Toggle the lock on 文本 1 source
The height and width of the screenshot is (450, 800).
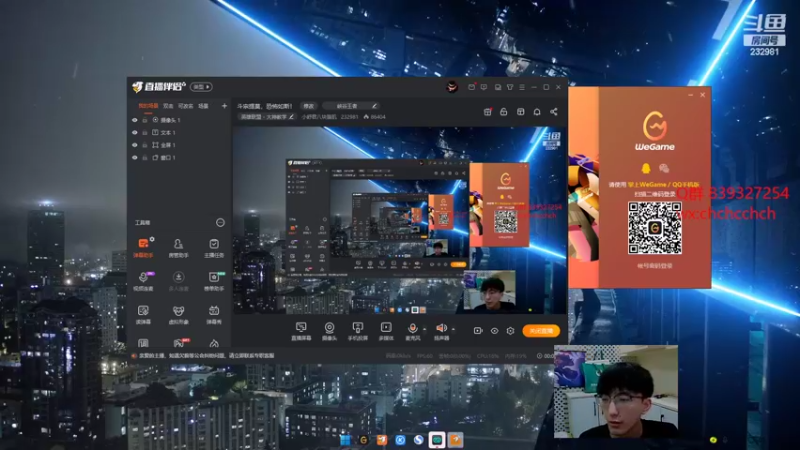pyautogui.click(x=145, y=133)
